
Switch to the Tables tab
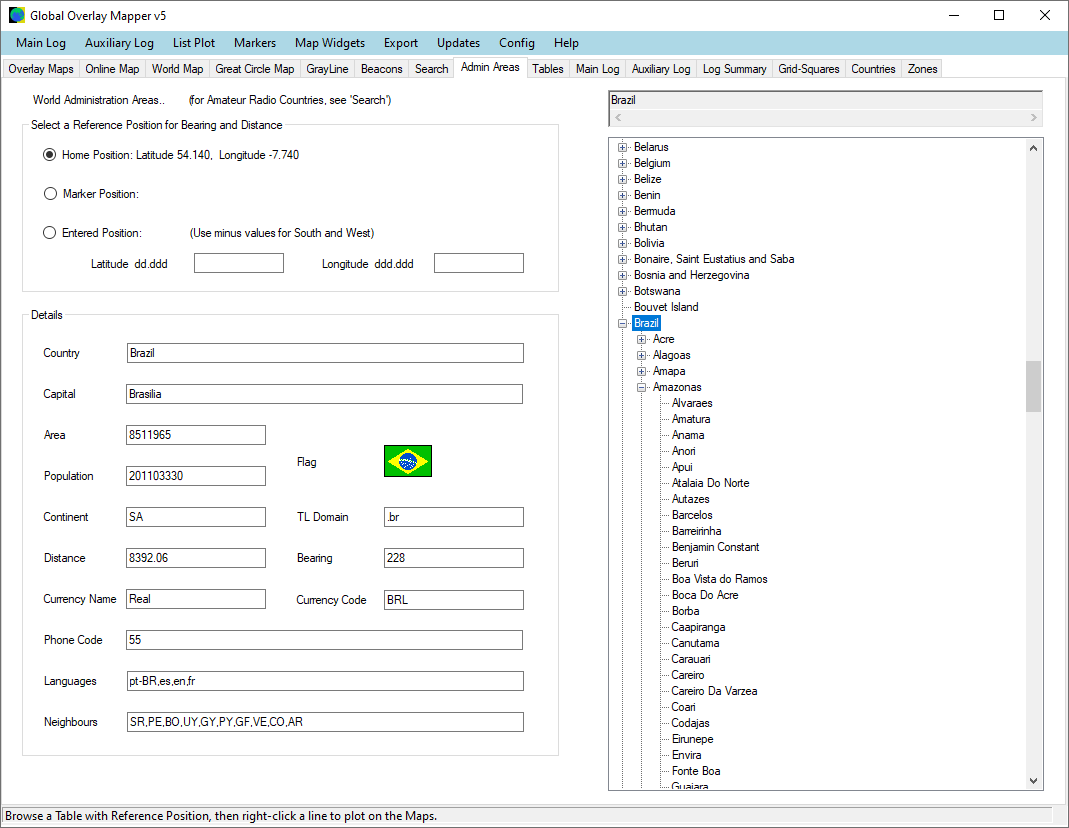click(548, 69)
